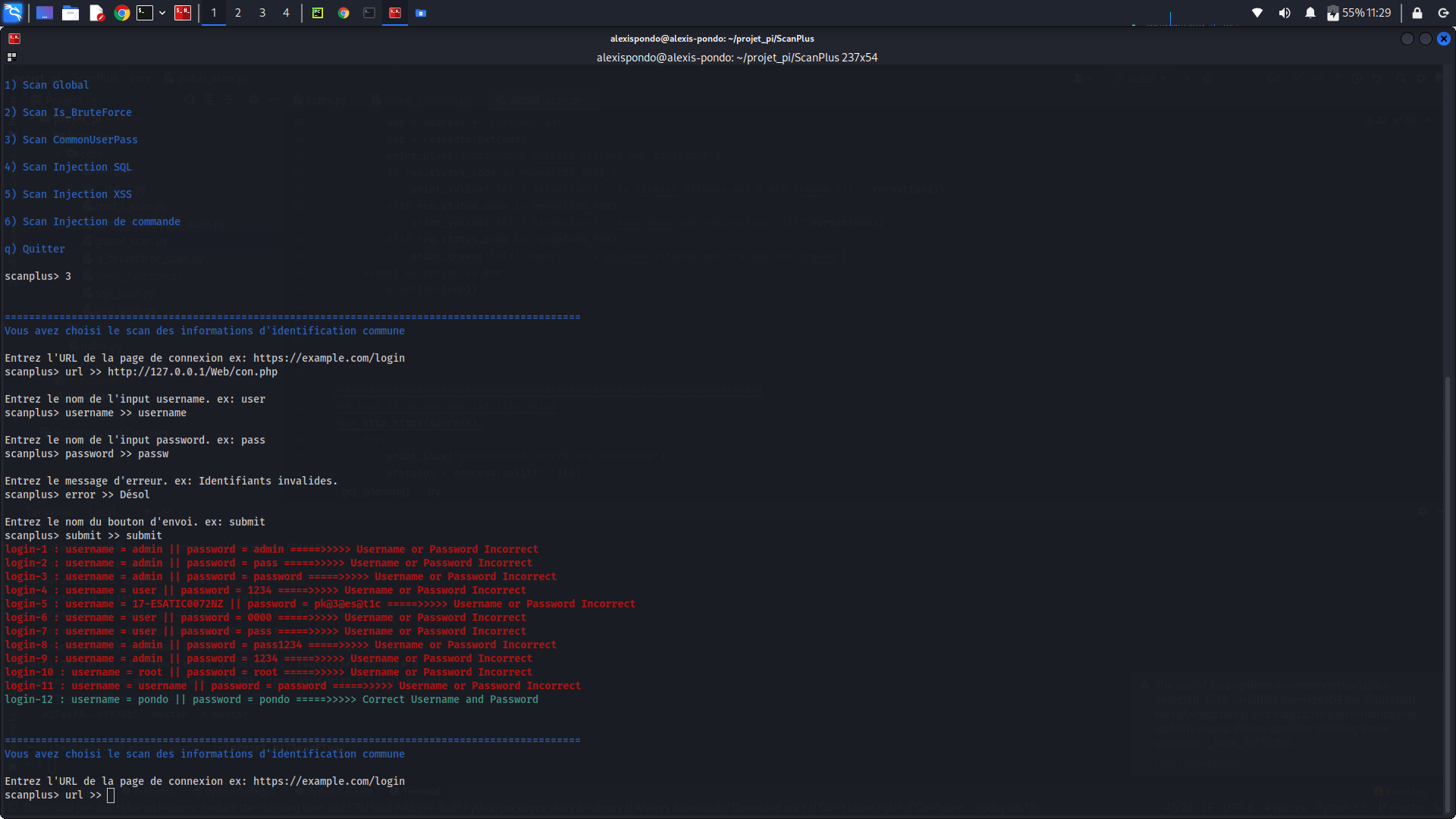
Task: Log out using the session exit icon
Action: click(1444, 13)
